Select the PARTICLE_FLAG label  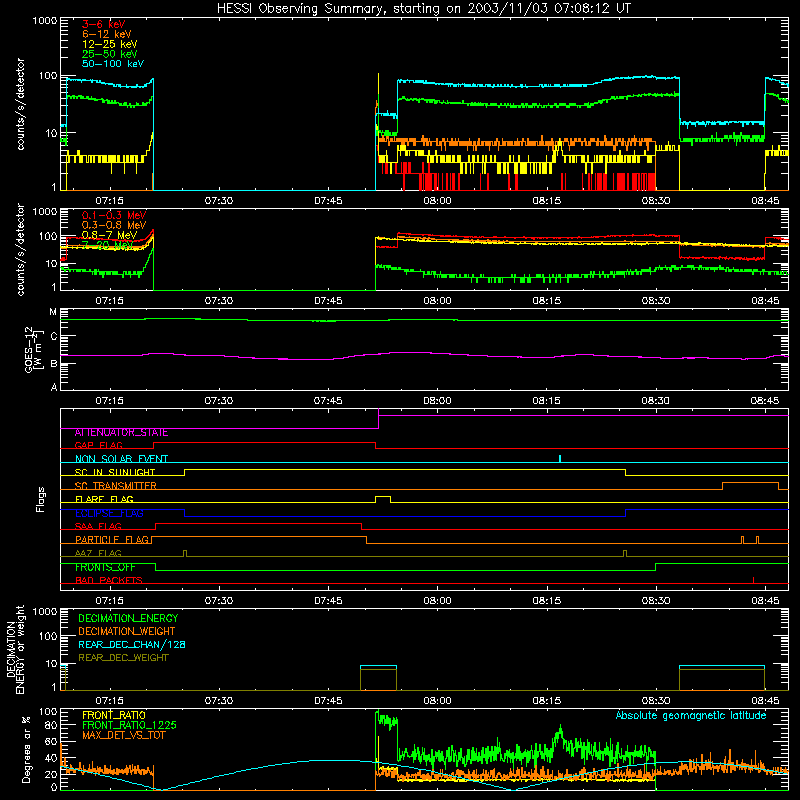click(112, 539)
